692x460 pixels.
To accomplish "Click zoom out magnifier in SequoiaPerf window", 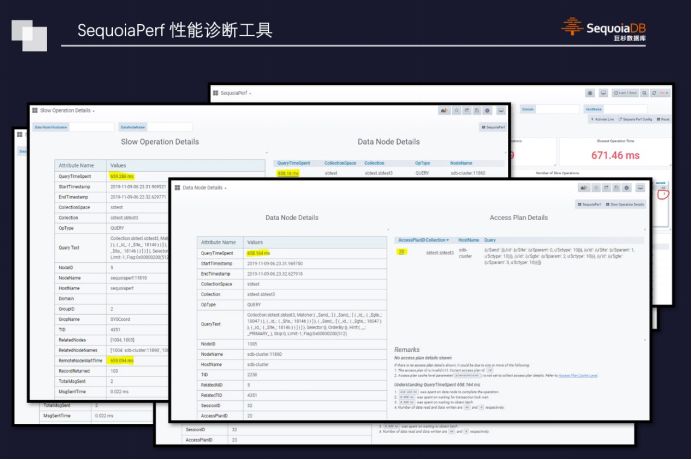I will click(x=644, y=93).
